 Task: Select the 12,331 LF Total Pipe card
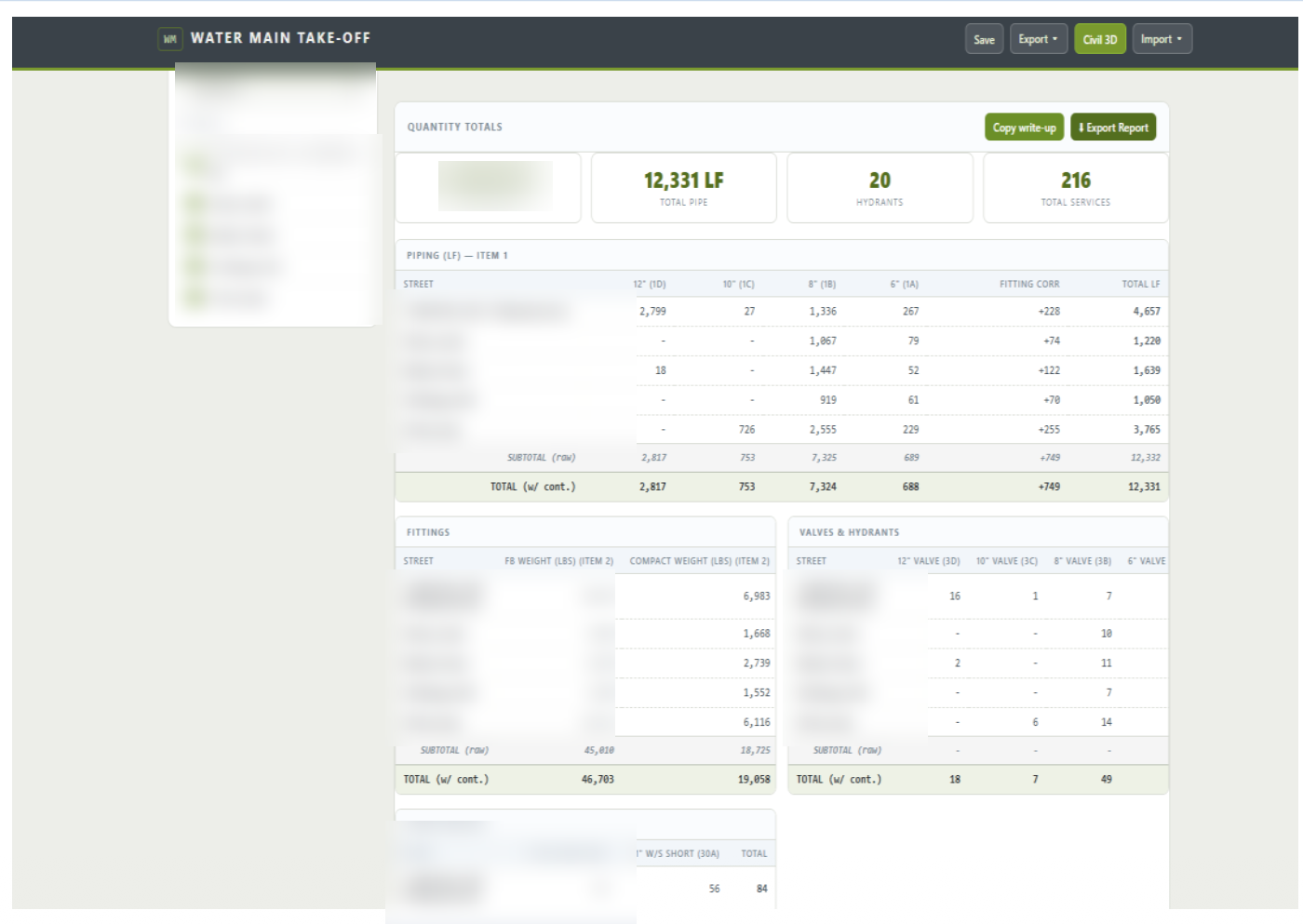684,188
